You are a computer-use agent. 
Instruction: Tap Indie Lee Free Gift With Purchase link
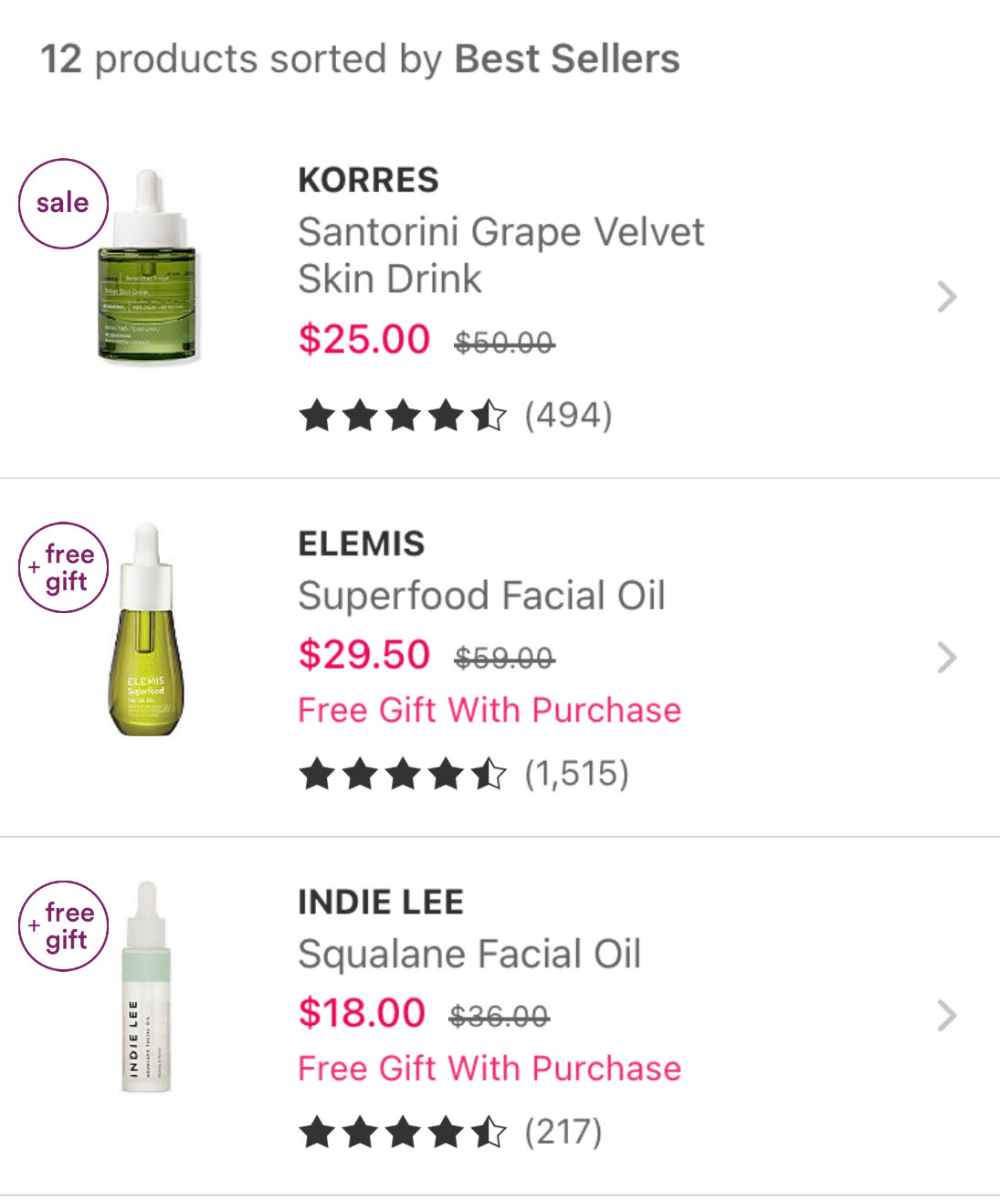[x=489, y=1068]
